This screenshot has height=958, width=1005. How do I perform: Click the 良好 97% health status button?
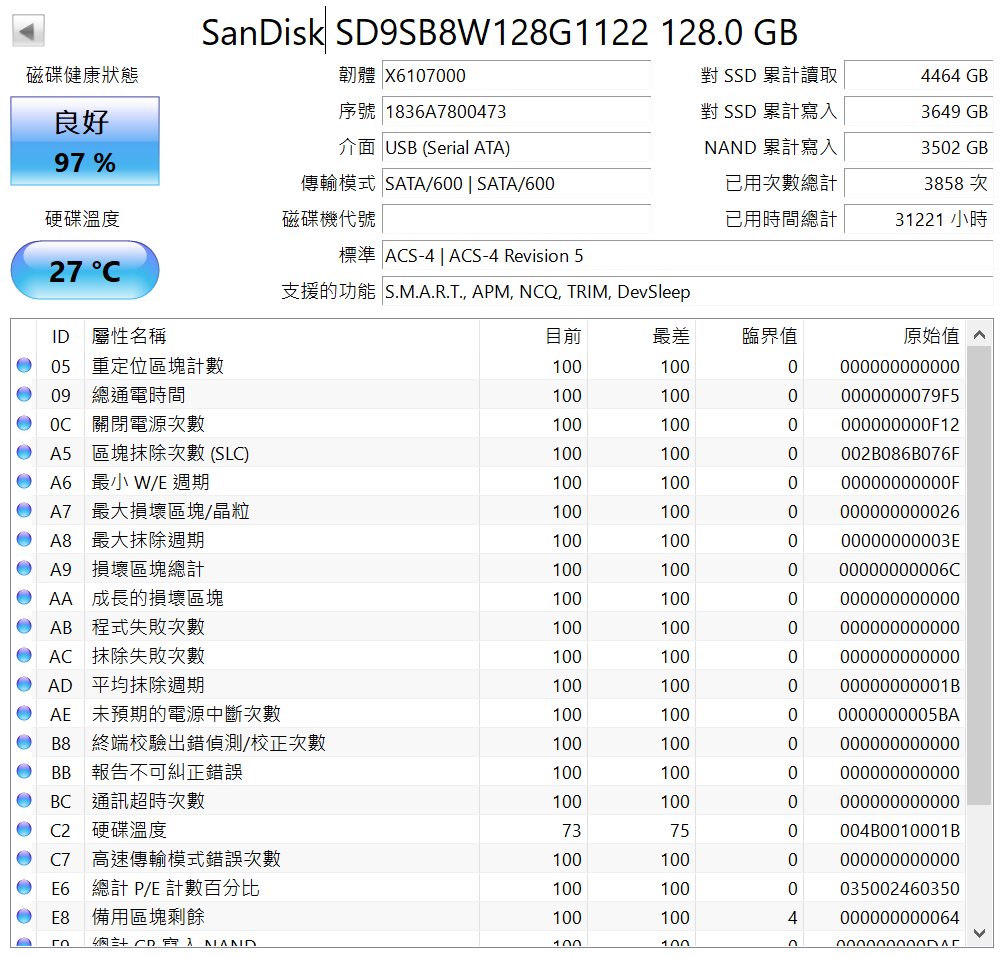click(85, 141)
